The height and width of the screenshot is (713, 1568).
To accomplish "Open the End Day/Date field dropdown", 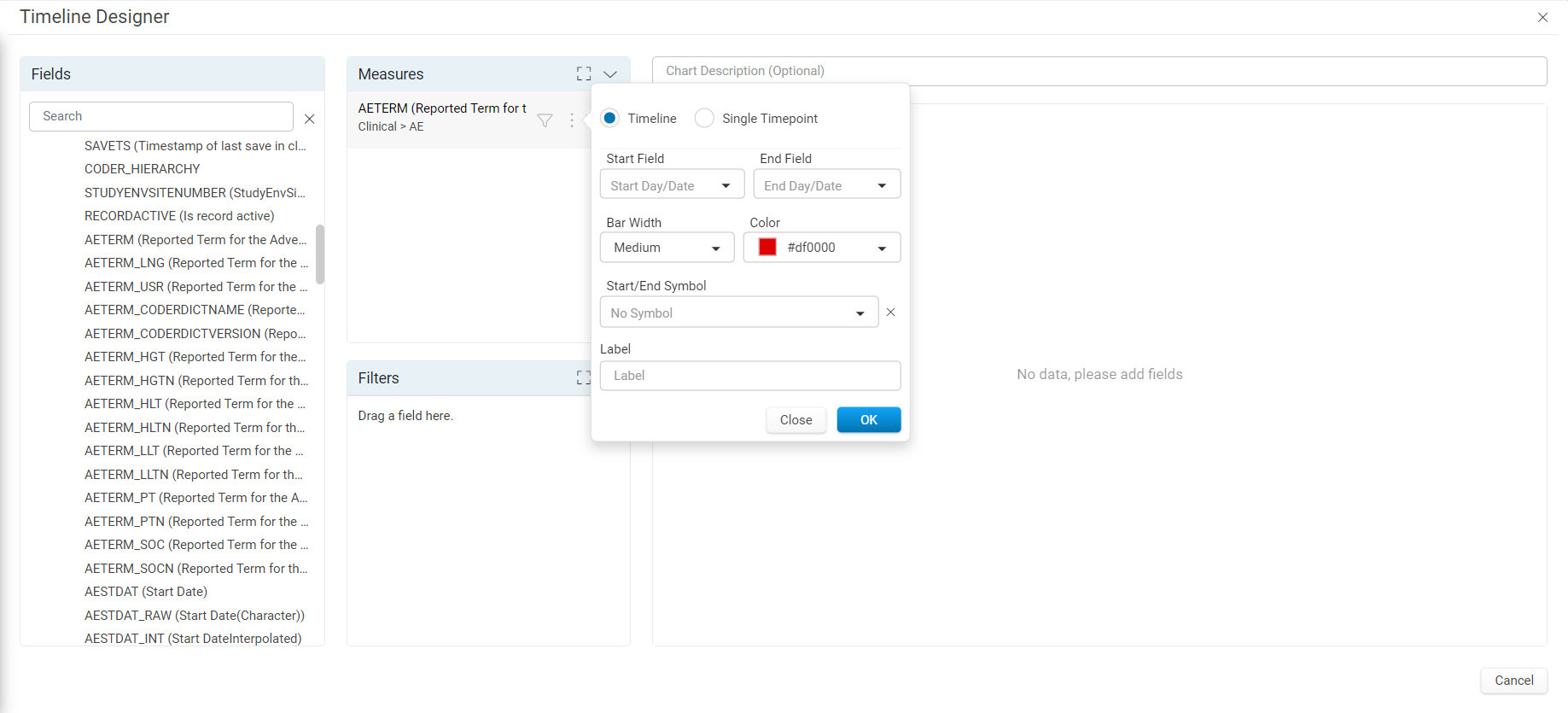I will tap(826, 185).
